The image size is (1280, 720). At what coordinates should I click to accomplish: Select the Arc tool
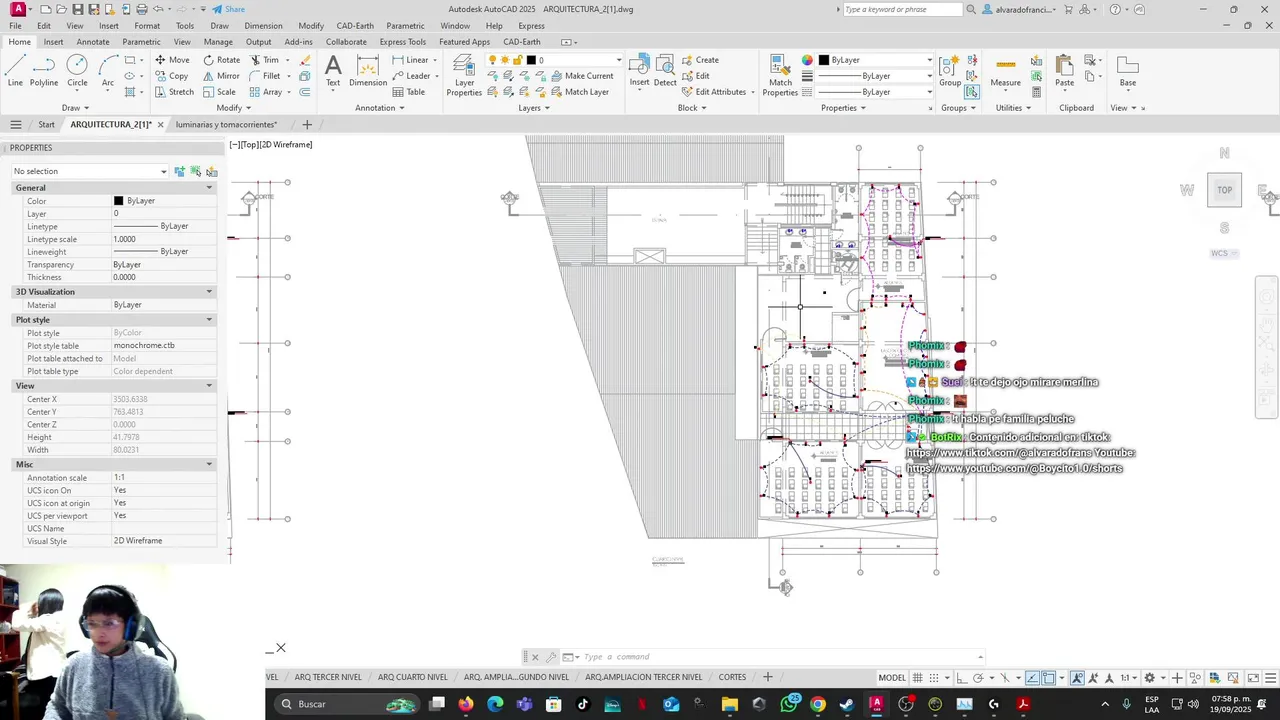point(107,70)
